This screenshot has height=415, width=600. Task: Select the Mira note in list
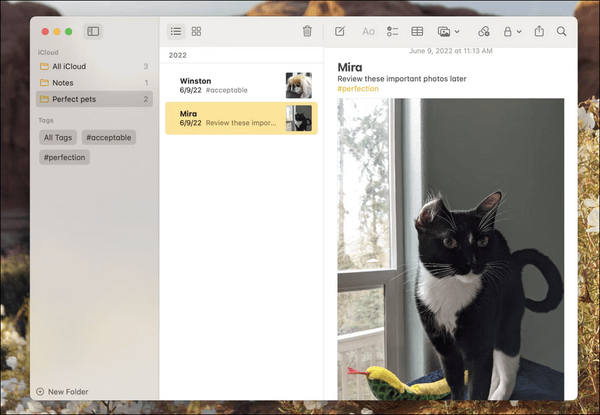(x=241, y=118)
